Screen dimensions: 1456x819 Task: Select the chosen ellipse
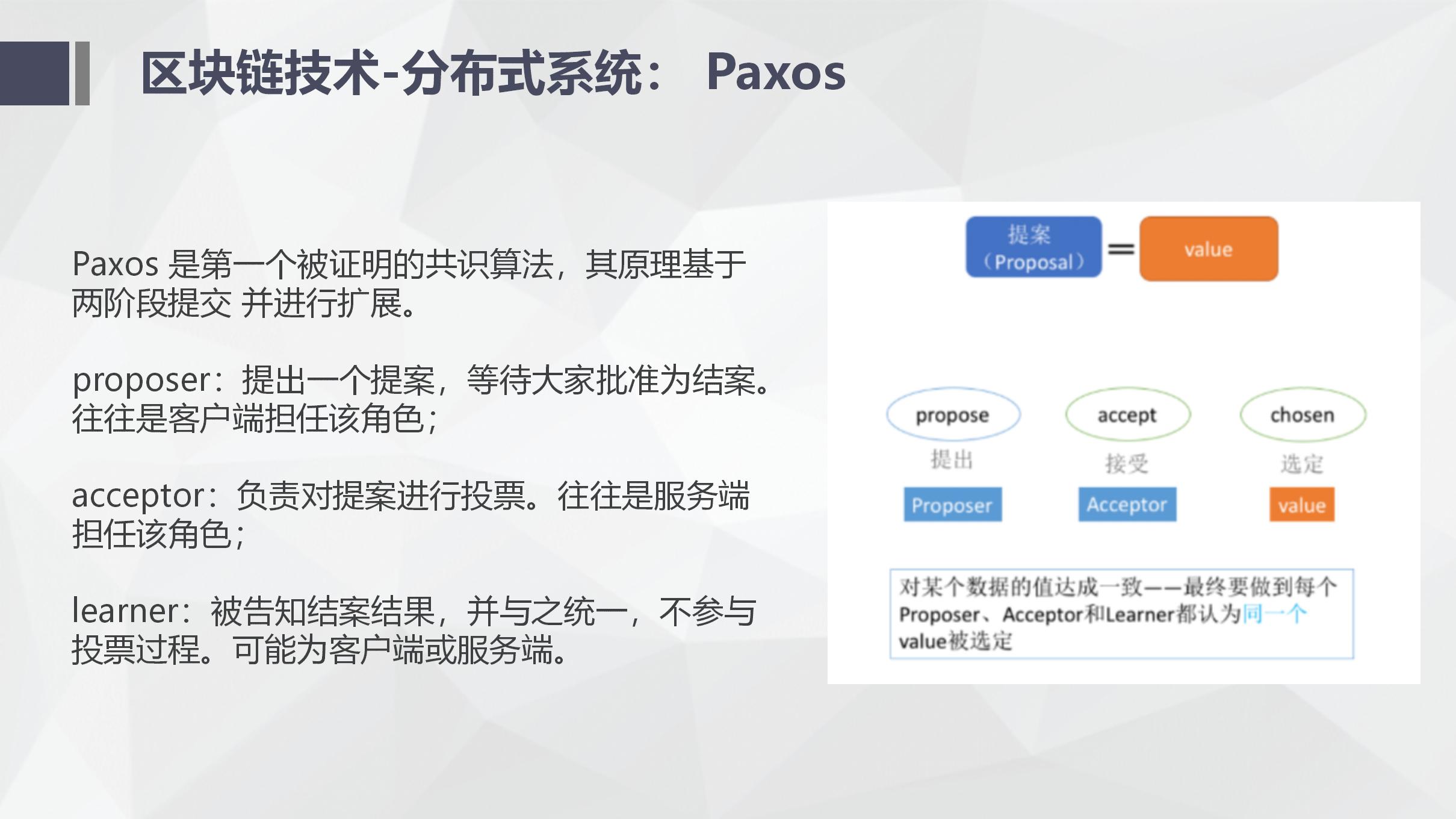(x=1302, y=415)
